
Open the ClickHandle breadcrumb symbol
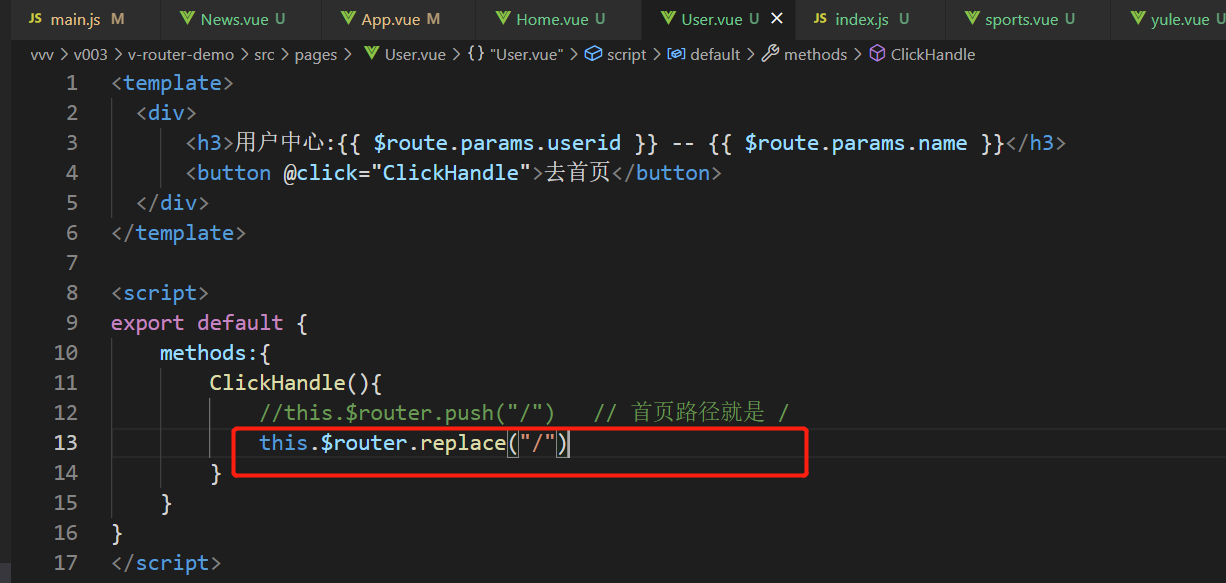click(x=922, y=54)
